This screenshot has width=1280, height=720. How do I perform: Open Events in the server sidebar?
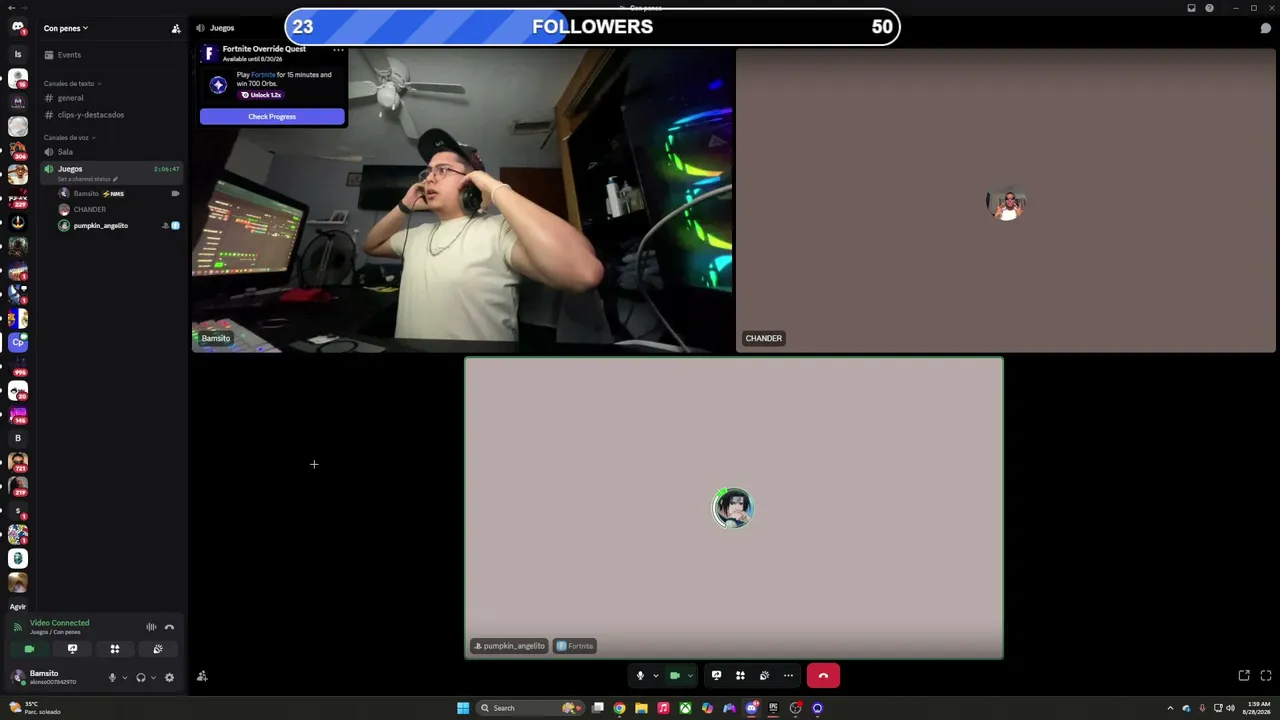click(69, 55)
